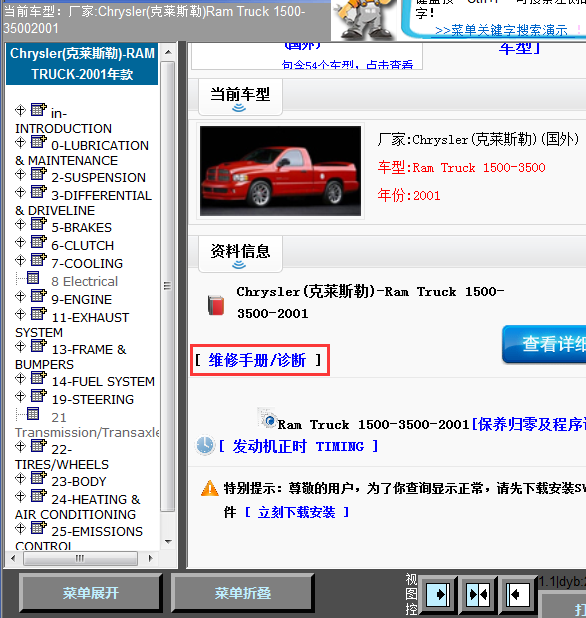Viewport: 586px width, 618px height.
Task: Select the 21 Transmission/Transaxle tree item
Action: point(87,425)
